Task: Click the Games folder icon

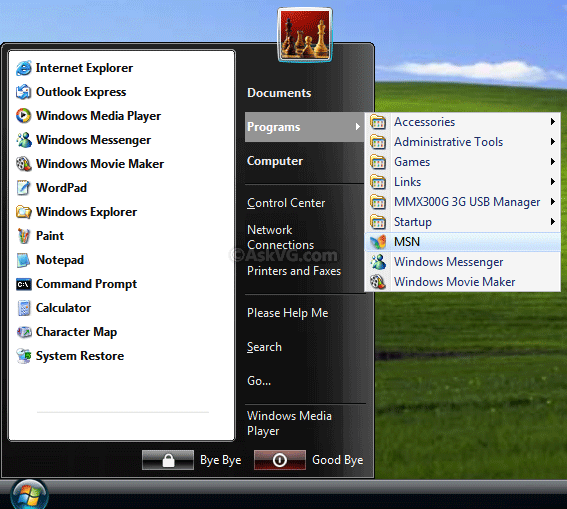Action: (378, 162)
